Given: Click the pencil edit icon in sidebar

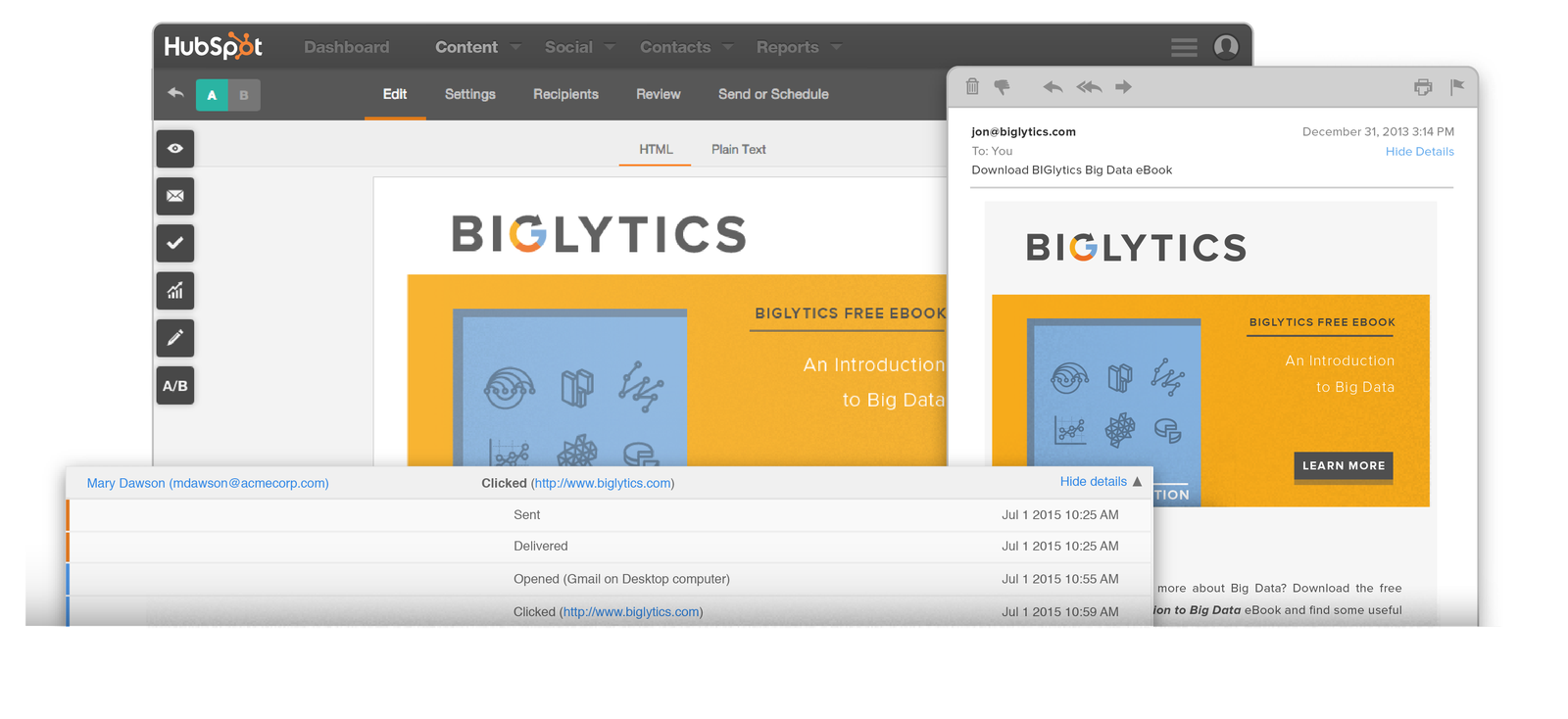Looking at the screenshot, I should click(175, 338).
